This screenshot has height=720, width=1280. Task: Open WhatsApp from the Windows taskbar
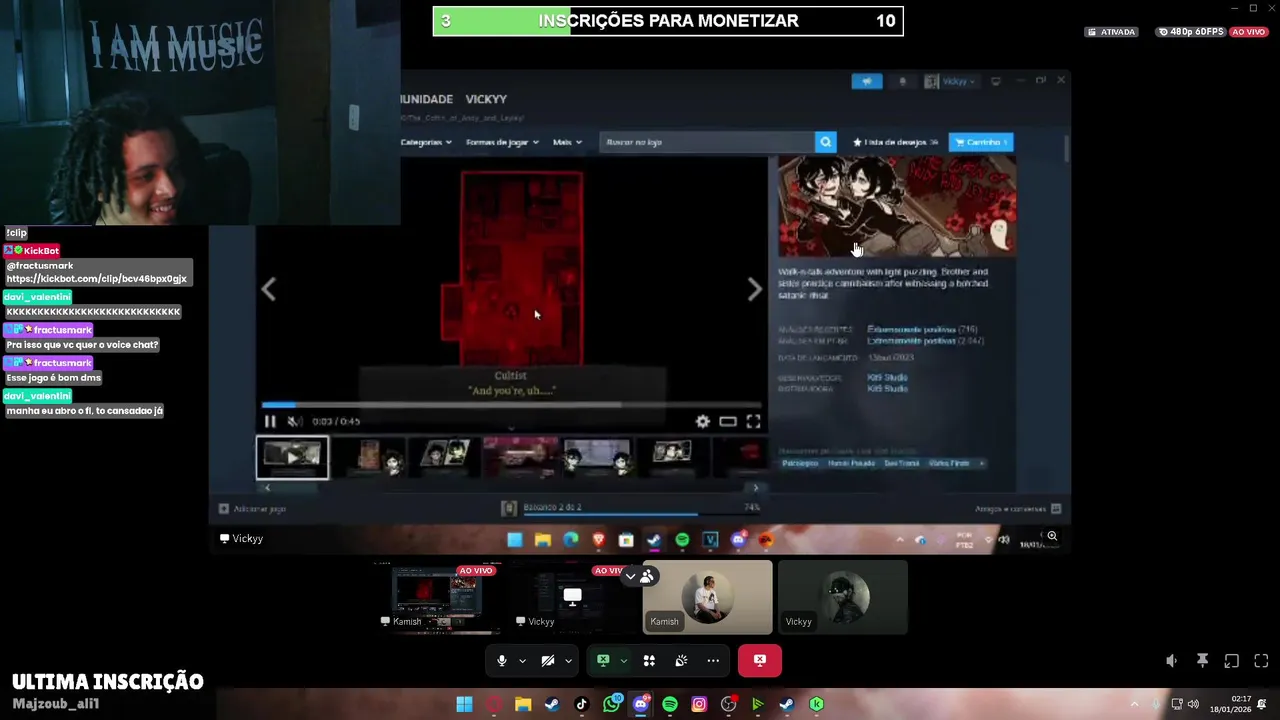tap(611, 704)
